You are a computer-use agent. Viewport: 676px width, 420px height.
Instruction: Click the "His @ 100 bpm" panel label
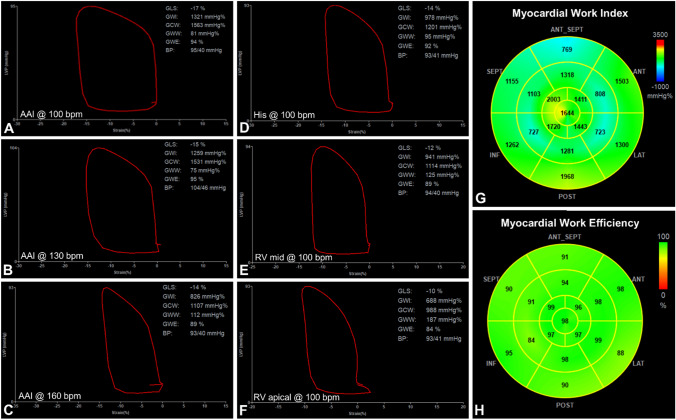[284, 115]
